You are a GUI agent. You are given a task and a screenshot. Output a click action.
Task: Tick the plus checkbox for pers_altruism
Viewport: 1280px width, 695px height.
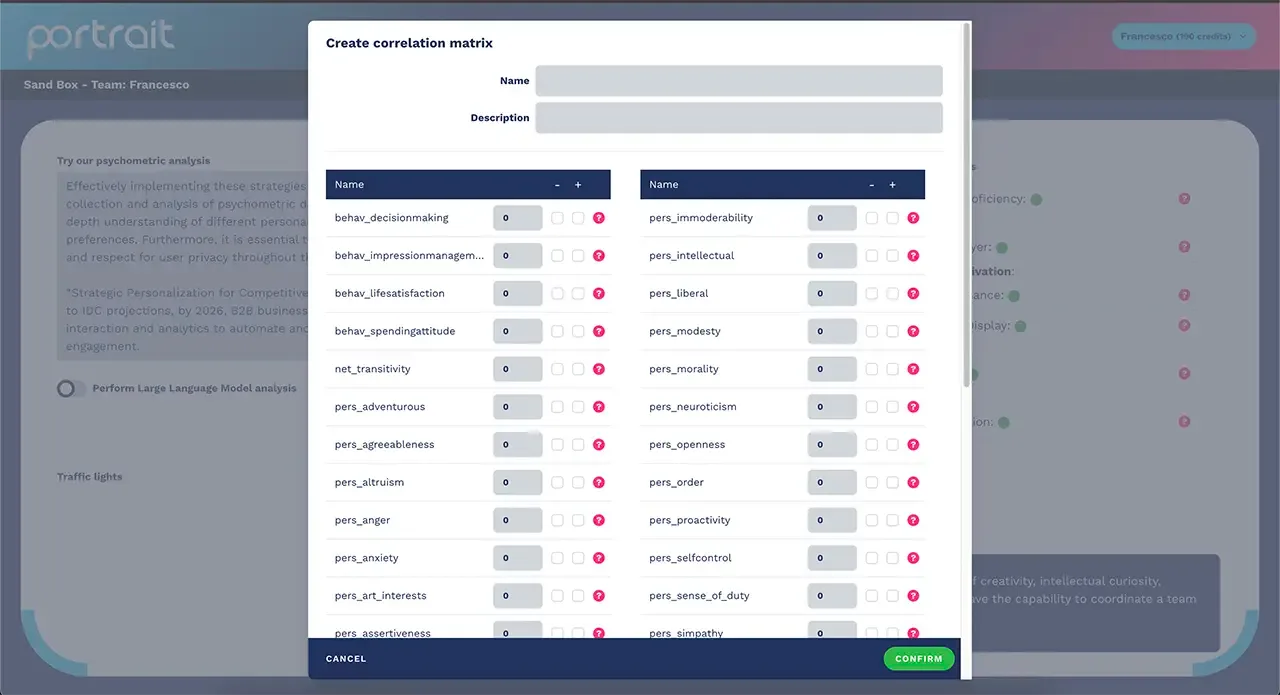(x=578, y=482)
